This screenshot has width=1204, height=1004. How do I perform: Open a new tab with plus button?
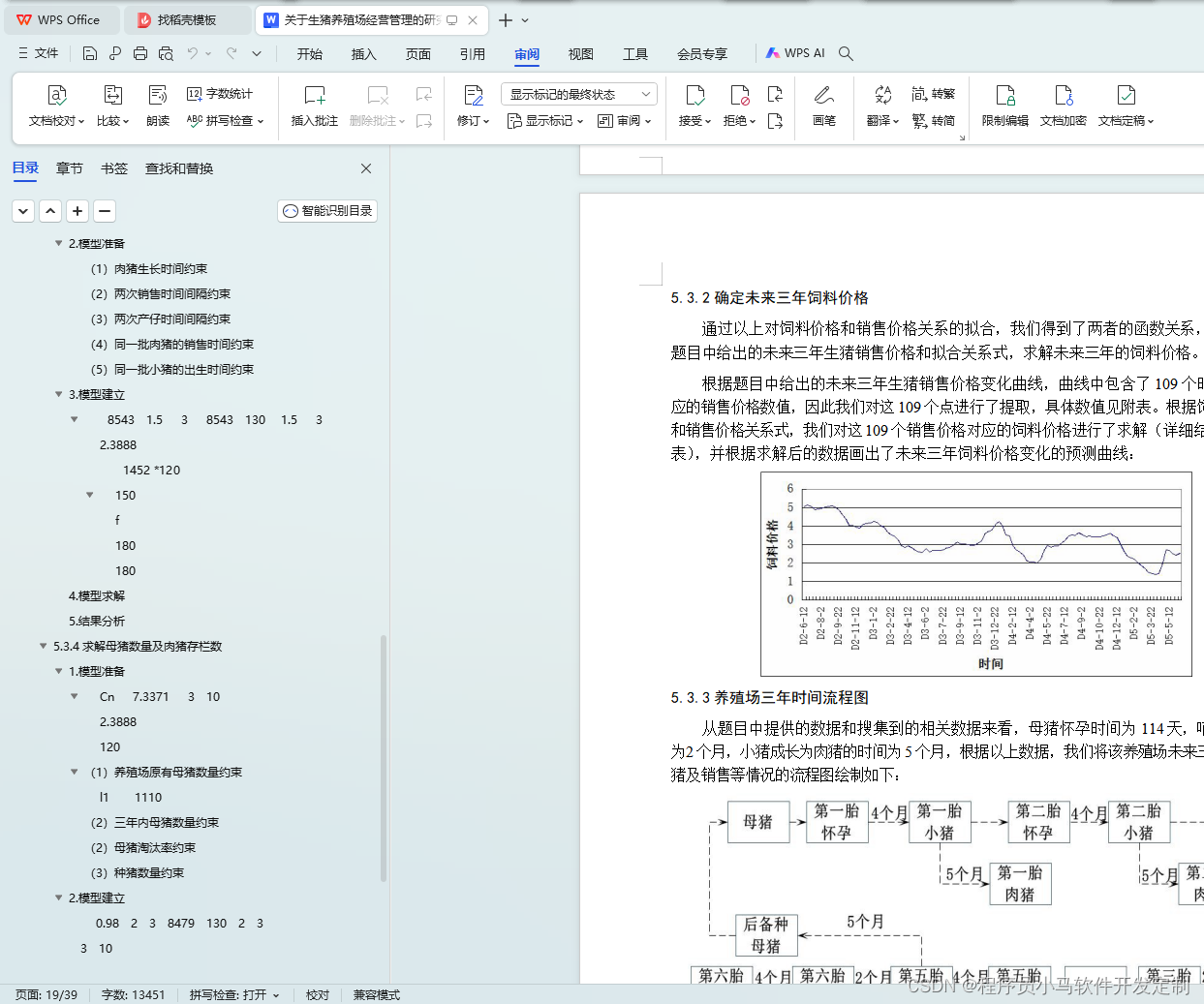506,19
